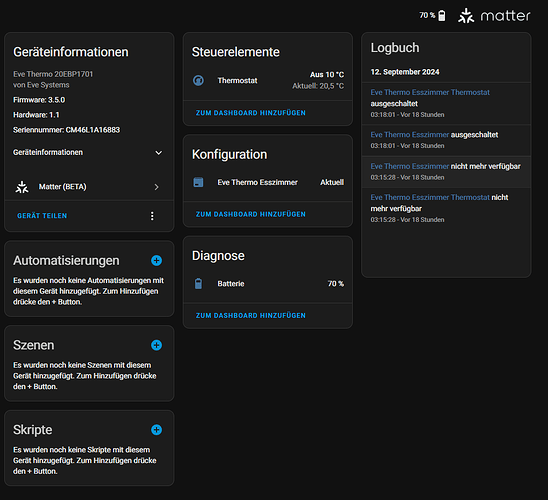Screen dimensions: 548x500
Task: Click the Batterie icon in Diagnose
Action: pos(199,283)
